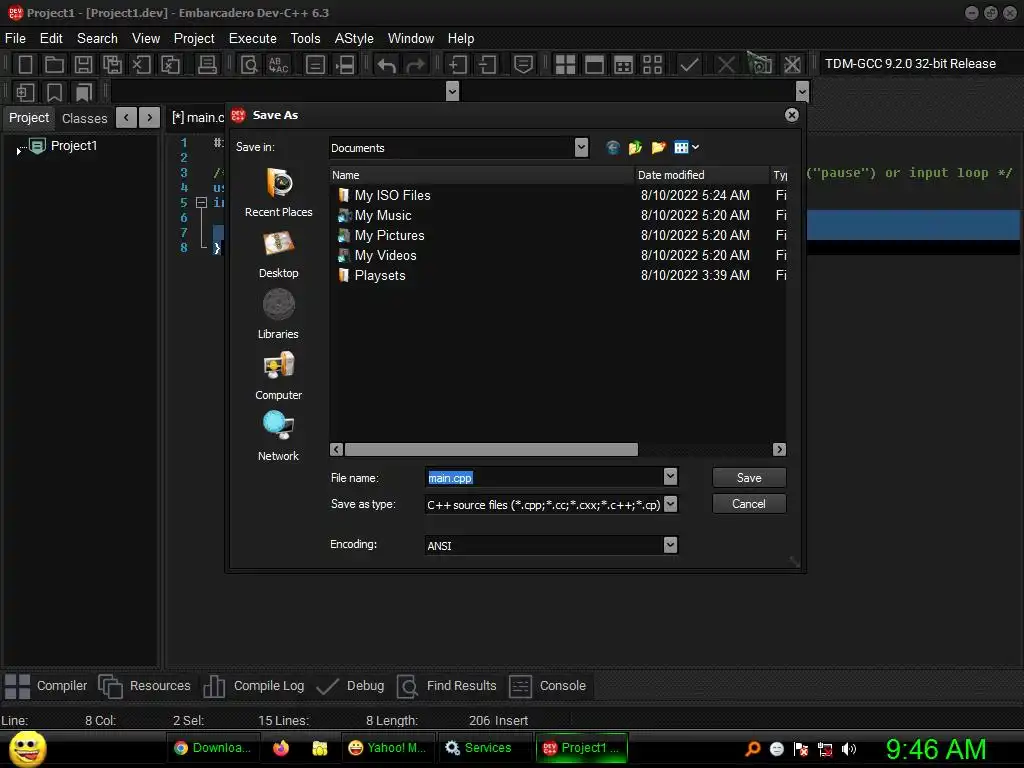
Task: Click the Find magnifier toolbar icon
Action: click(249, 64)
